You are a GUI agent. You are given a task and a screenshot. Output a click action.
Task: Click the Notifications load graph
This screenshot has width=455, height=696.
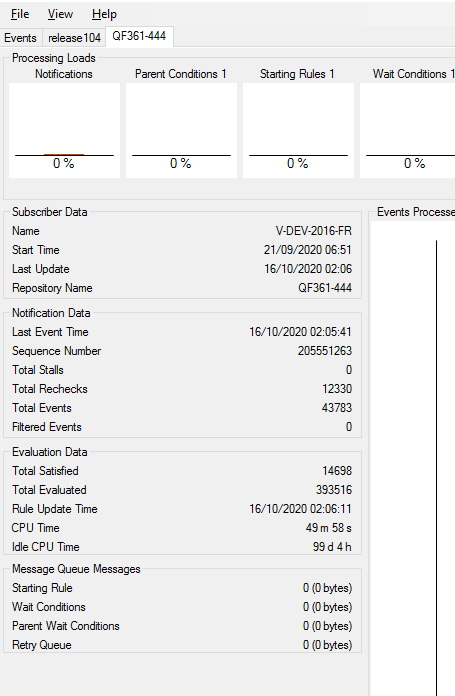64,130
